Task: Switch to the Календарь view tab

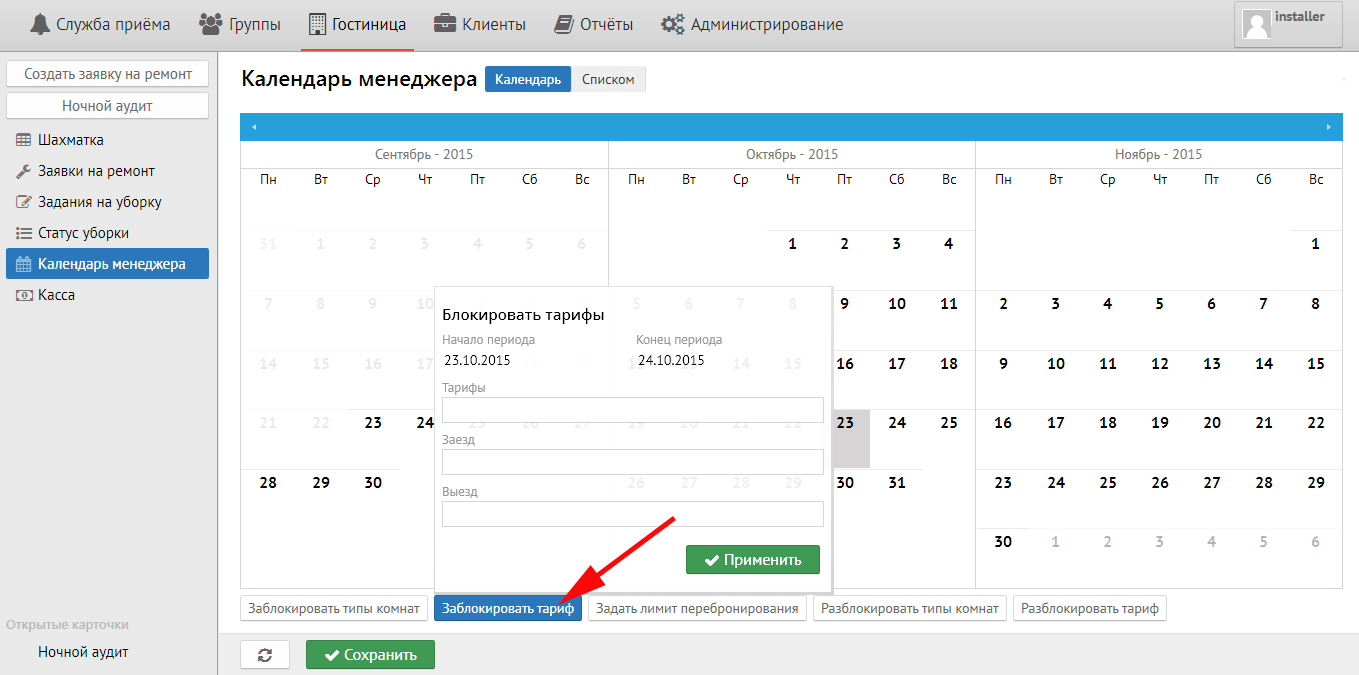Action: click(x=528, y=79)
